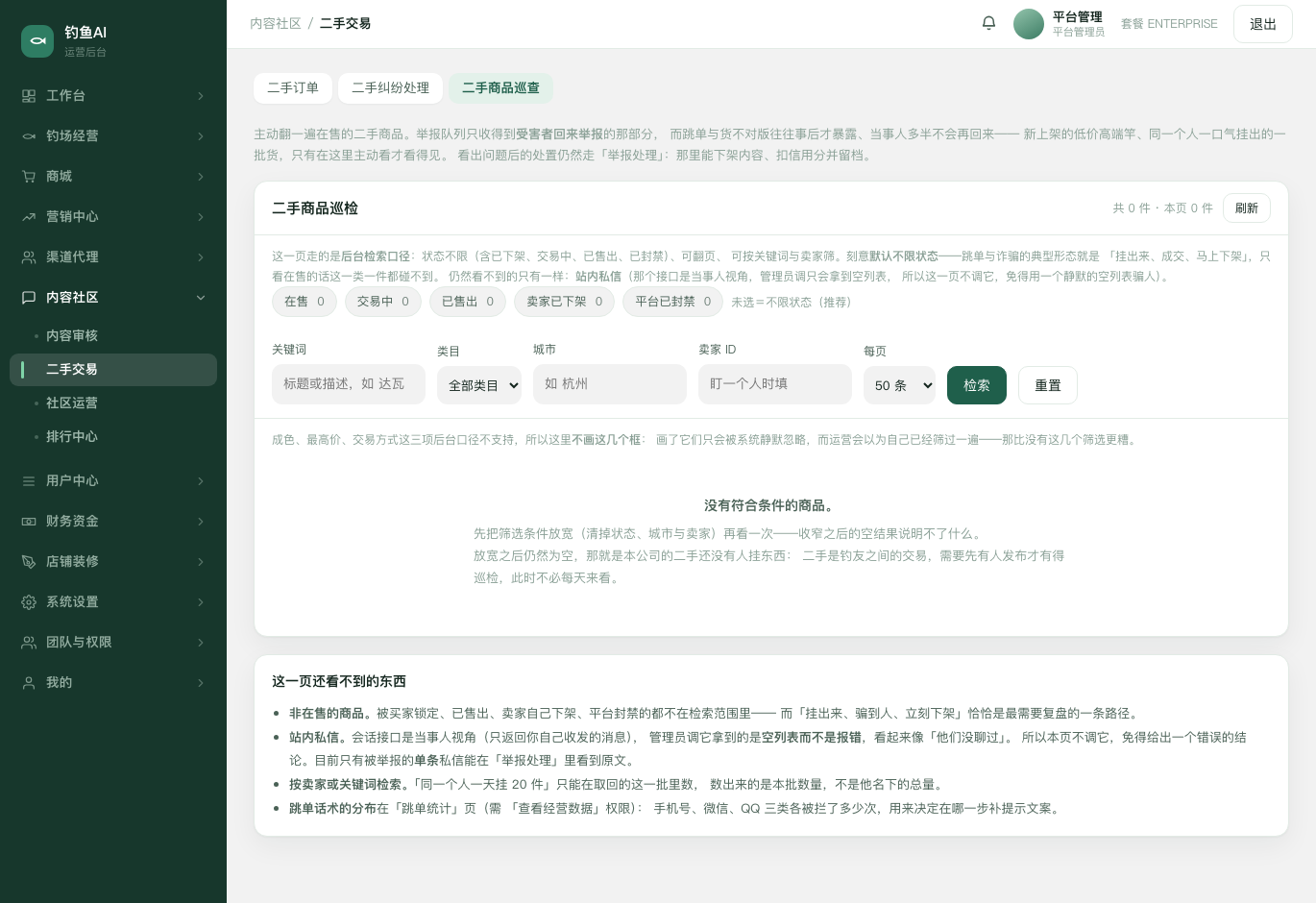Viewport: 1316px width, 903px height.
Task: Open notifications bell icon
Action: (x=988, y=23)
